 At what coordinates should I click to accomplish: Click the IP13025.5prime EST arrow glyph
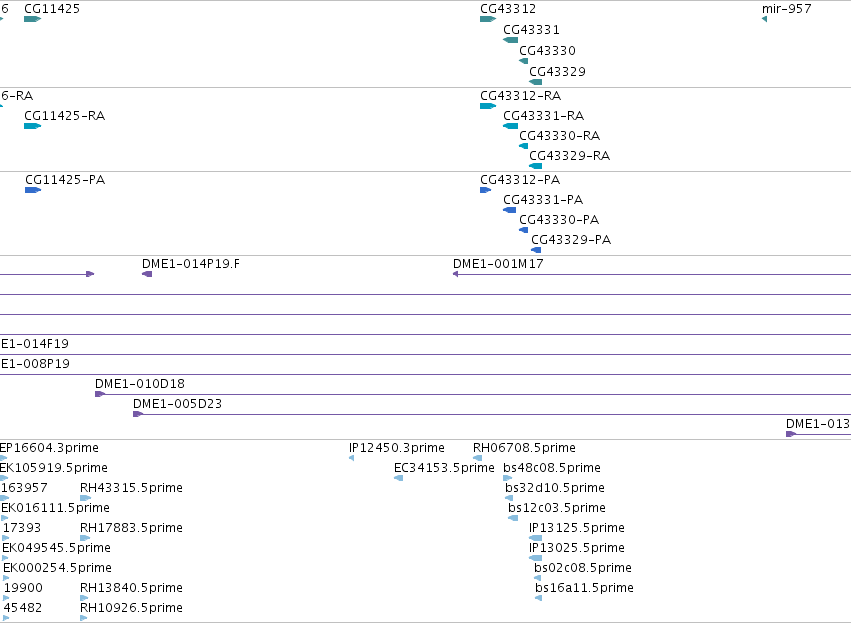coord(536,558)
